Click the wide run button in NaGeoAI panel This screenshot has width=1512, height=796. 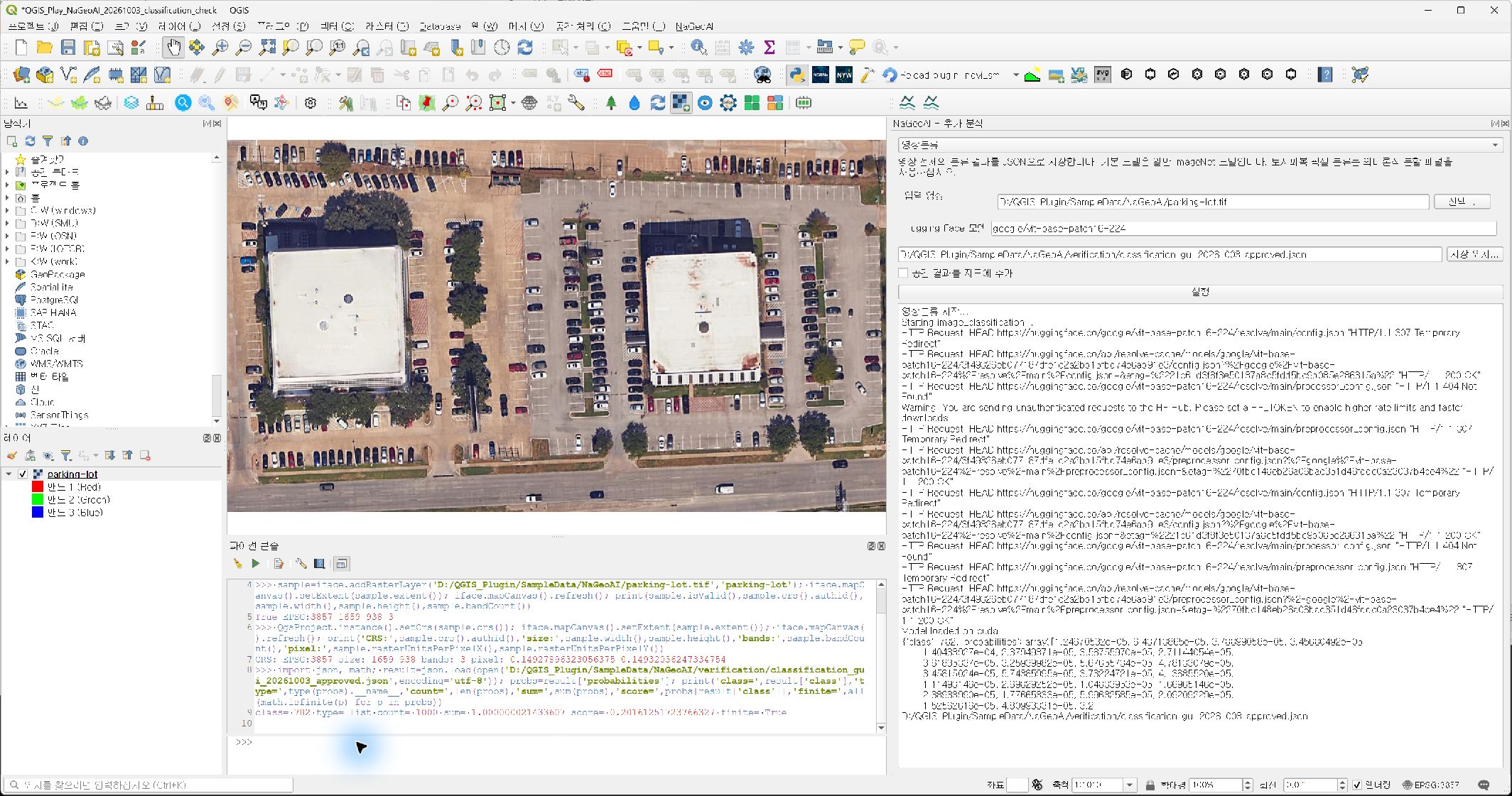[x=1200, y=292]
